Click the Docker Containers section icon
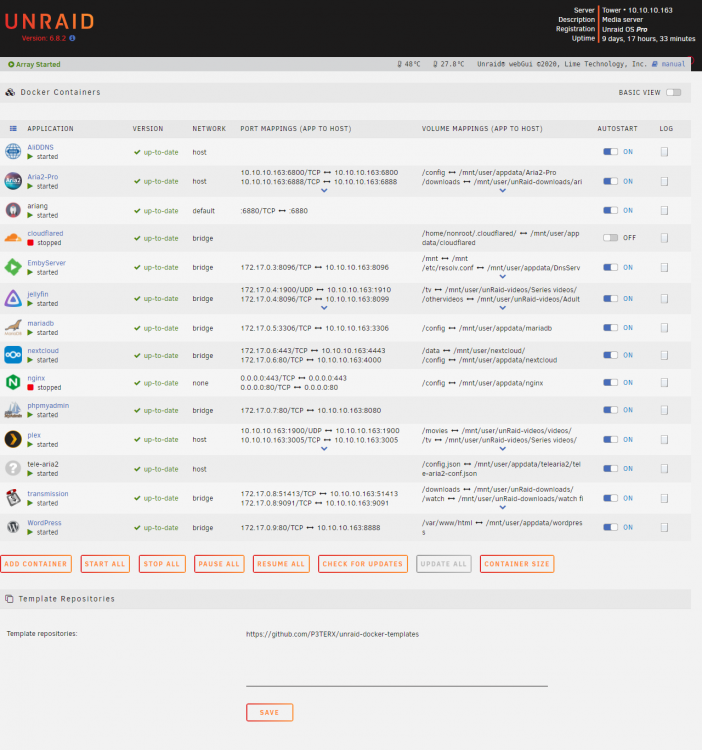702x750 pixels. (10, 92)
